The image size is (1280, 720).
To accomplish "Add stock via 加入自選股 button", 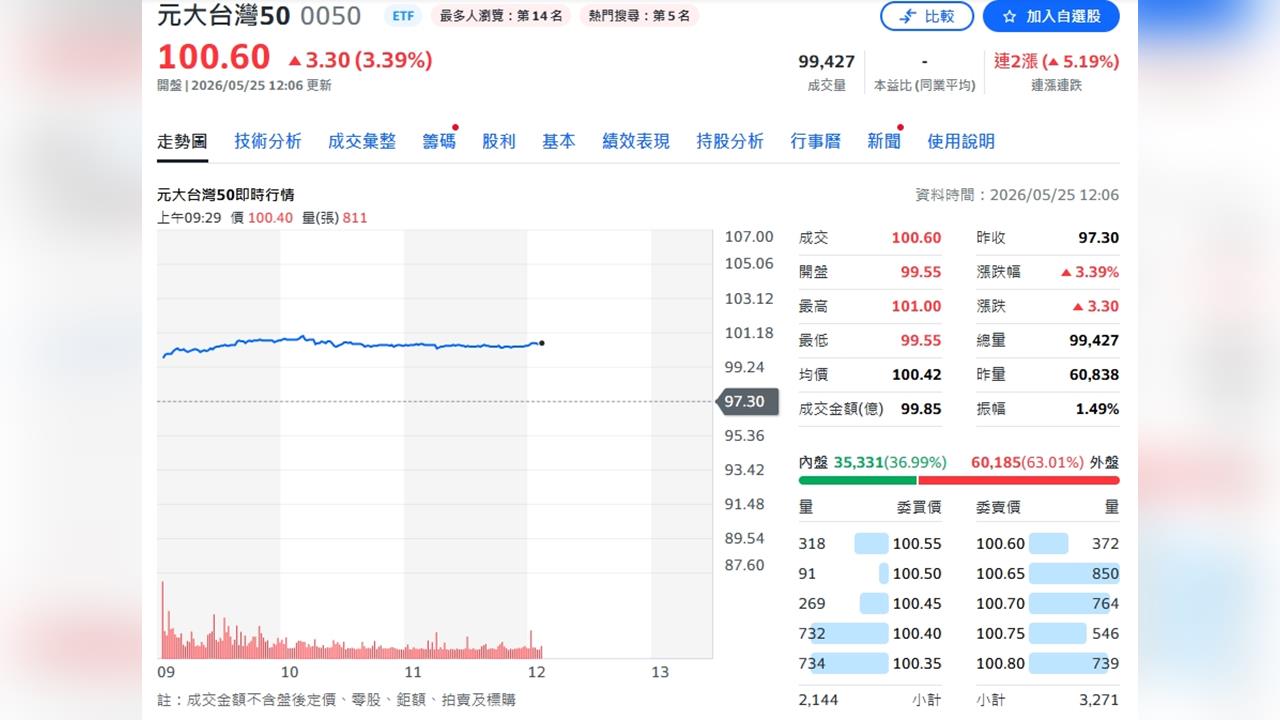I will (x=1051, y=16).
